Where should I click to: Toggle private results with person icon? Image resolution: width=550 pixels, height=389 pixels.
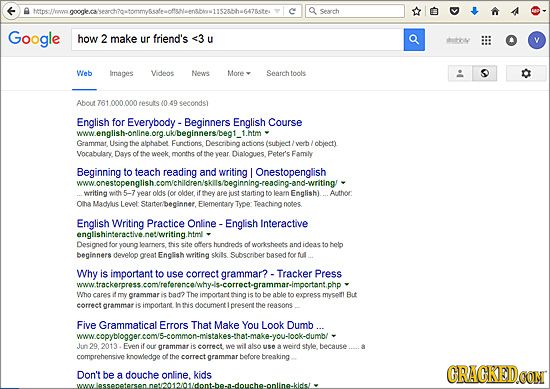pos(460,73)
